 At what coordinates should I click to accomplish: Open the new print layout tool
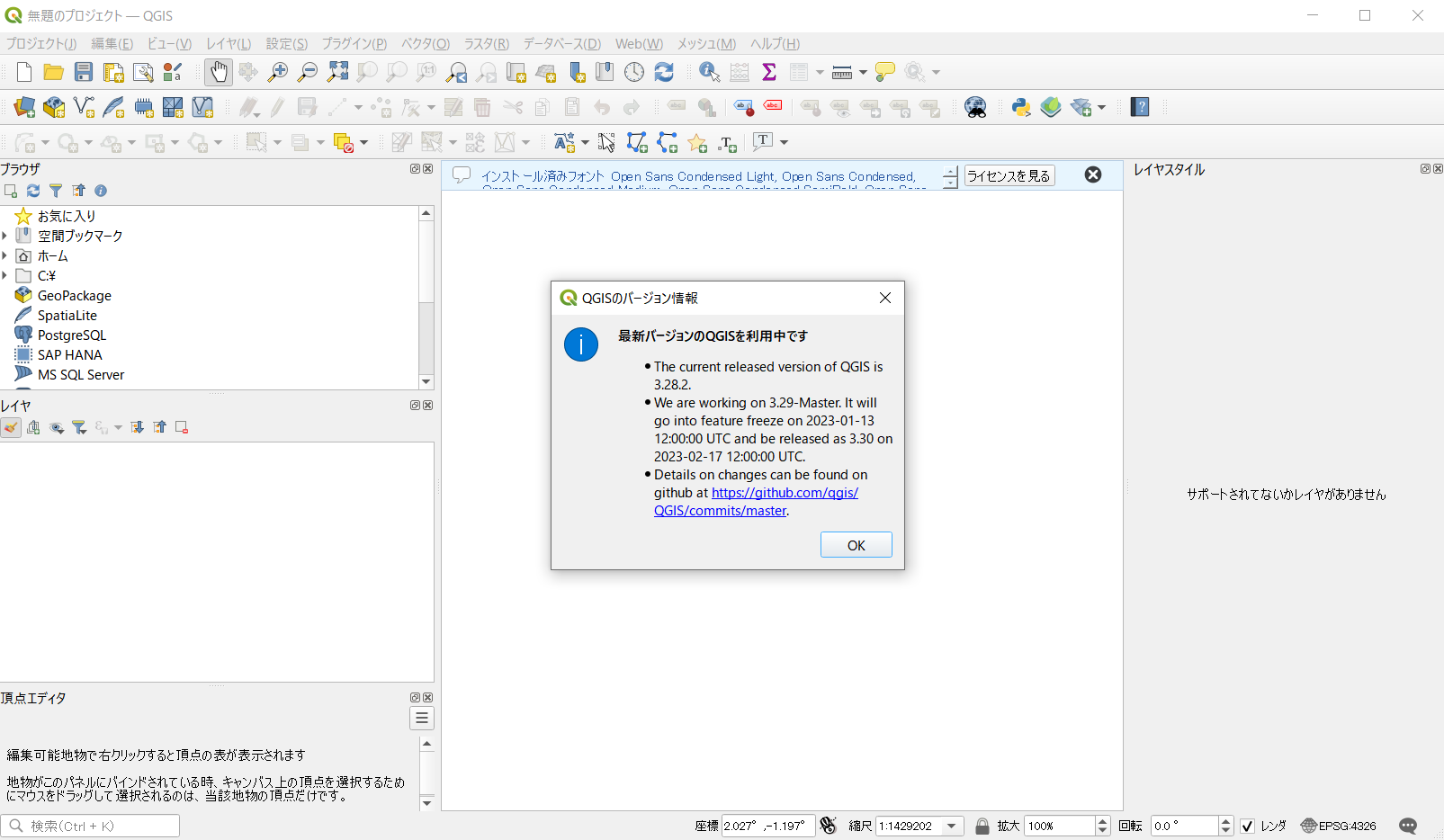pos(113,72)
